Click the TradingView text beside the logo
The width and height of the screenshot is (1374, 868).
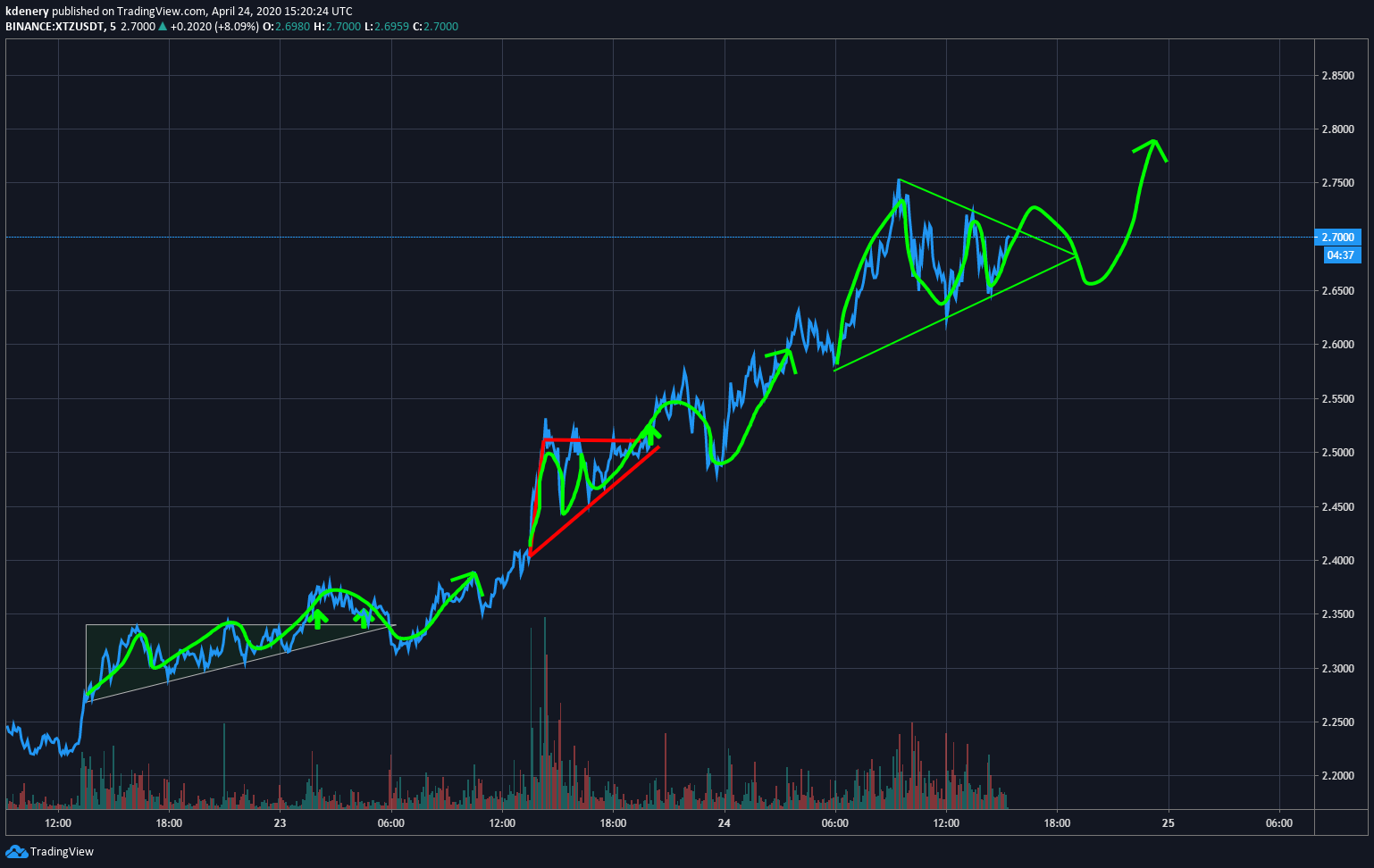[62, 852]
